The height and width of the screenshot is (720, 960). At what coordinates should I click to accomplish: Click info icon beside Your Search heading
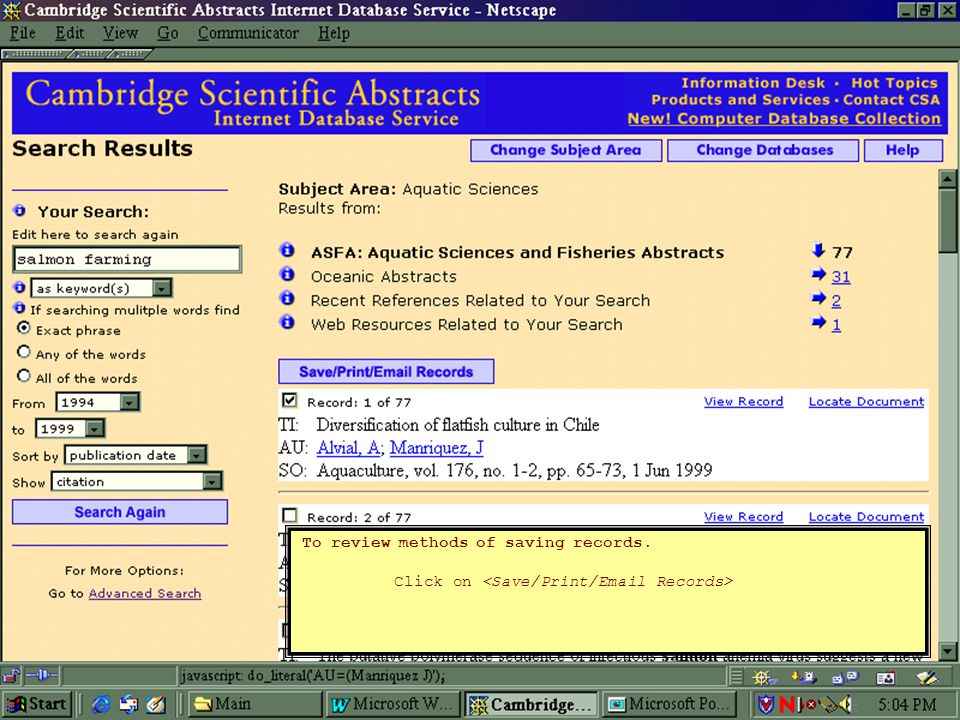(x=20, y=211)
